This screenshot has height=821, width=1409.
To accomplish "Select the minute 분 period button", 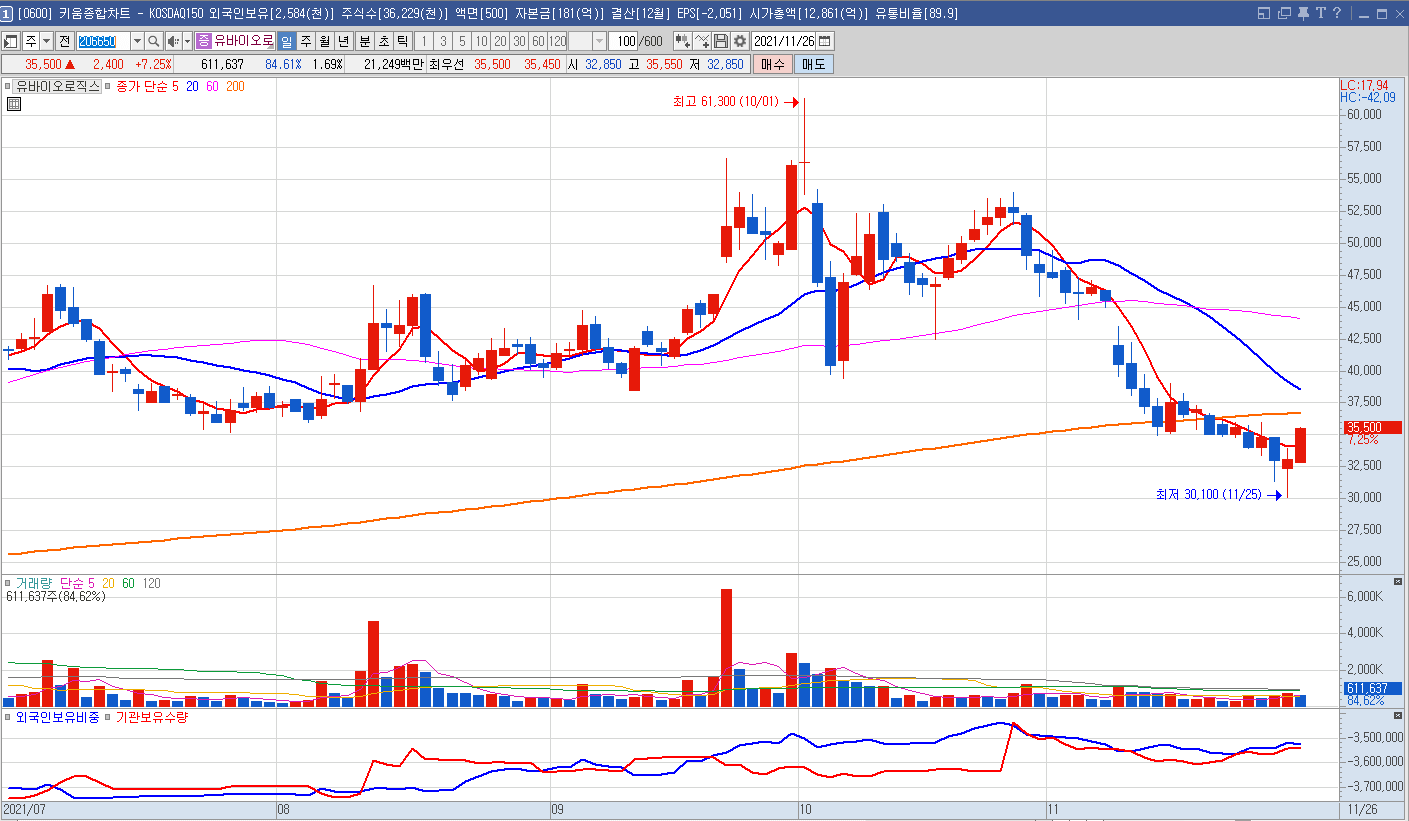I will point(365,41).
